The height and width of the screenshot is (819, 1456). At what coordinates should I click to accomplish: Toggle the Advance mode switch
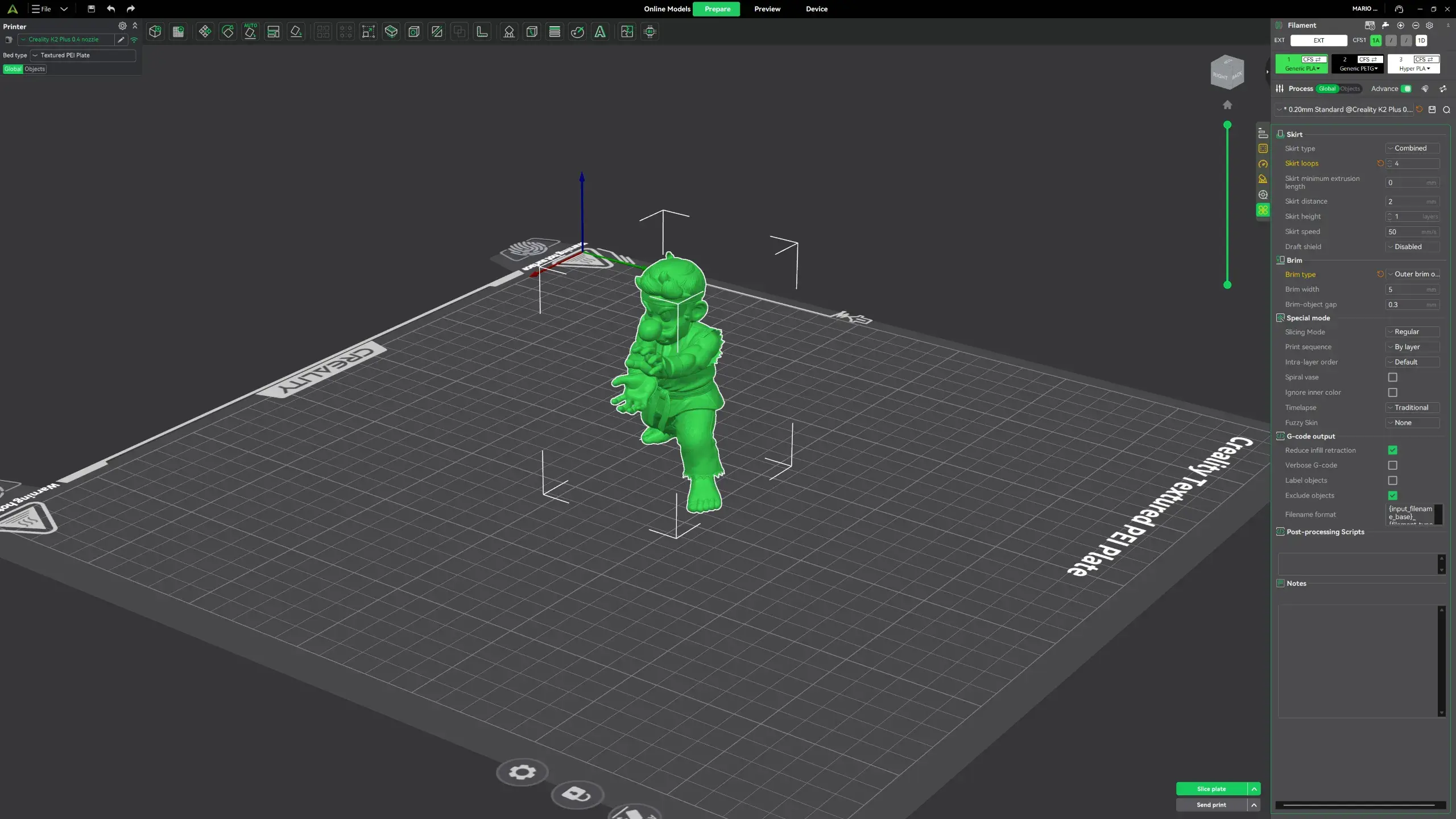click(1406, 89)
